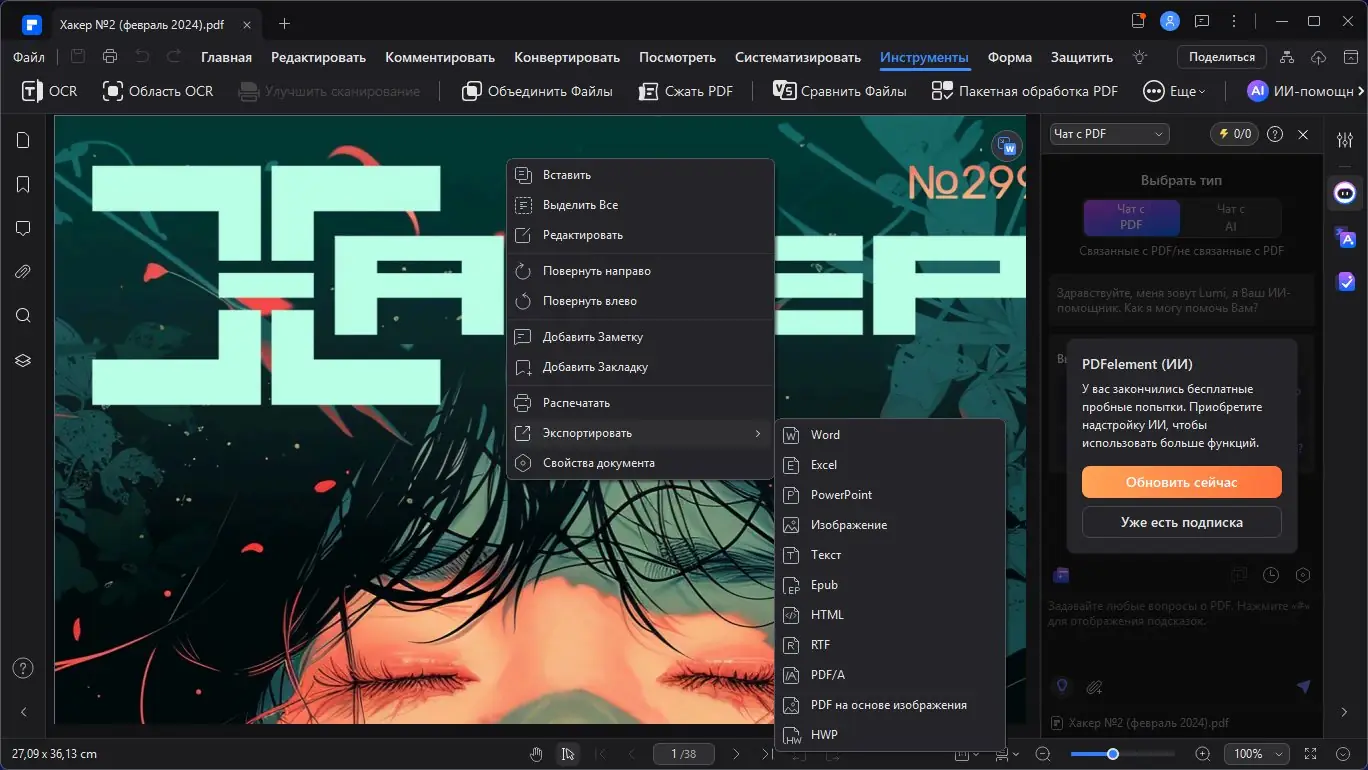Viewport: 1368px width, 770px height.
Task: Open the Файл menu
Action: pyautogui.click(x=29, y=57)
